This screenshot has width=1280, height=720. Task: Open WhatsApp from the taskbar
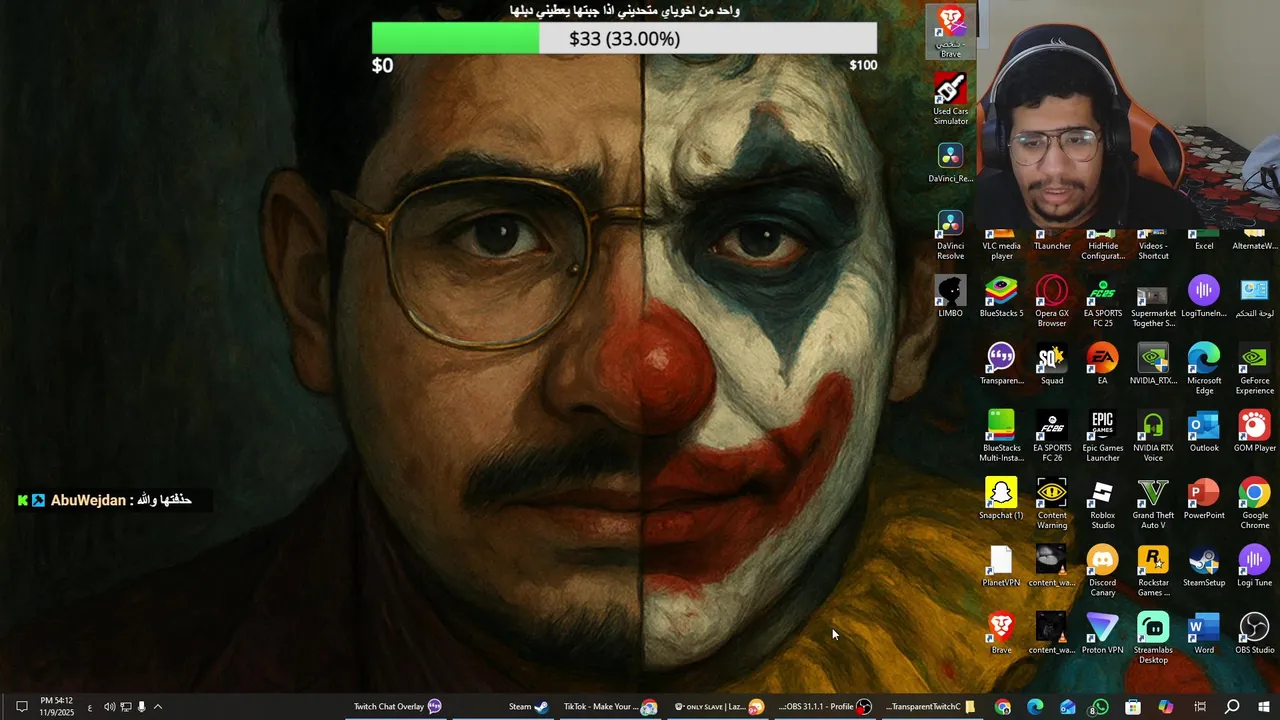pos(1100,707)
